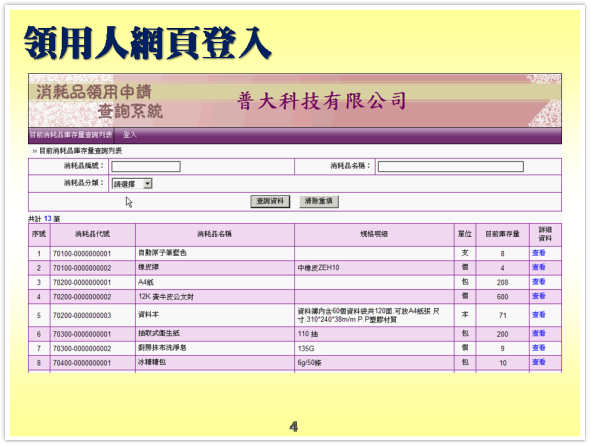The image size is (590, 445).
Task: Open 查看 link for 資料本 row
Action: [538, 315]
